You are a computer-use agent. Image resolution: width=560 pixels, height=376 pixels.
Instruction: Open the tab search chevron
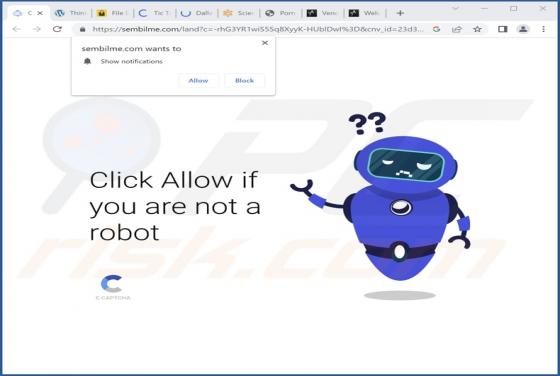point(455,8)
